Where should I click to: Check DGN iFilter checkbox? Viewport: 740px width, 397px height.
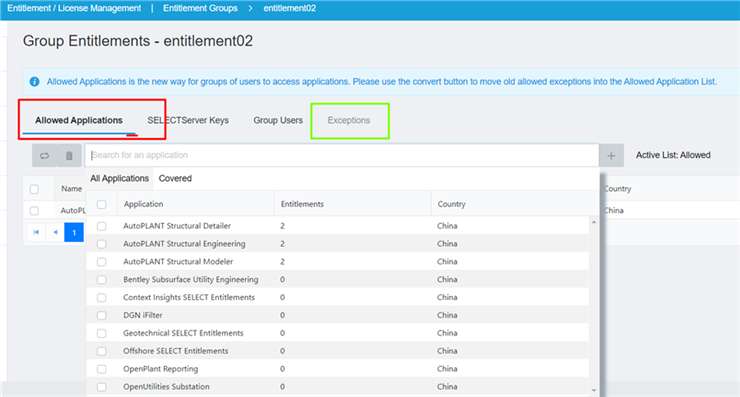(x=101, y=315)
